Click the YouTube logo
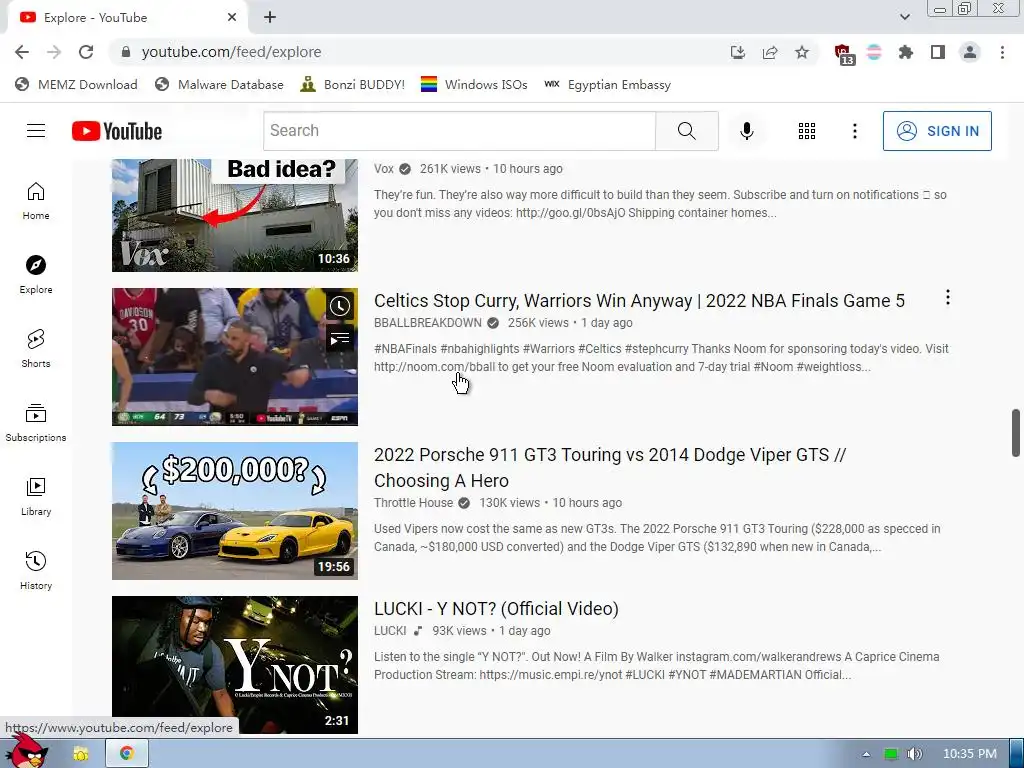1024x768 pixels. coord(117,131)
